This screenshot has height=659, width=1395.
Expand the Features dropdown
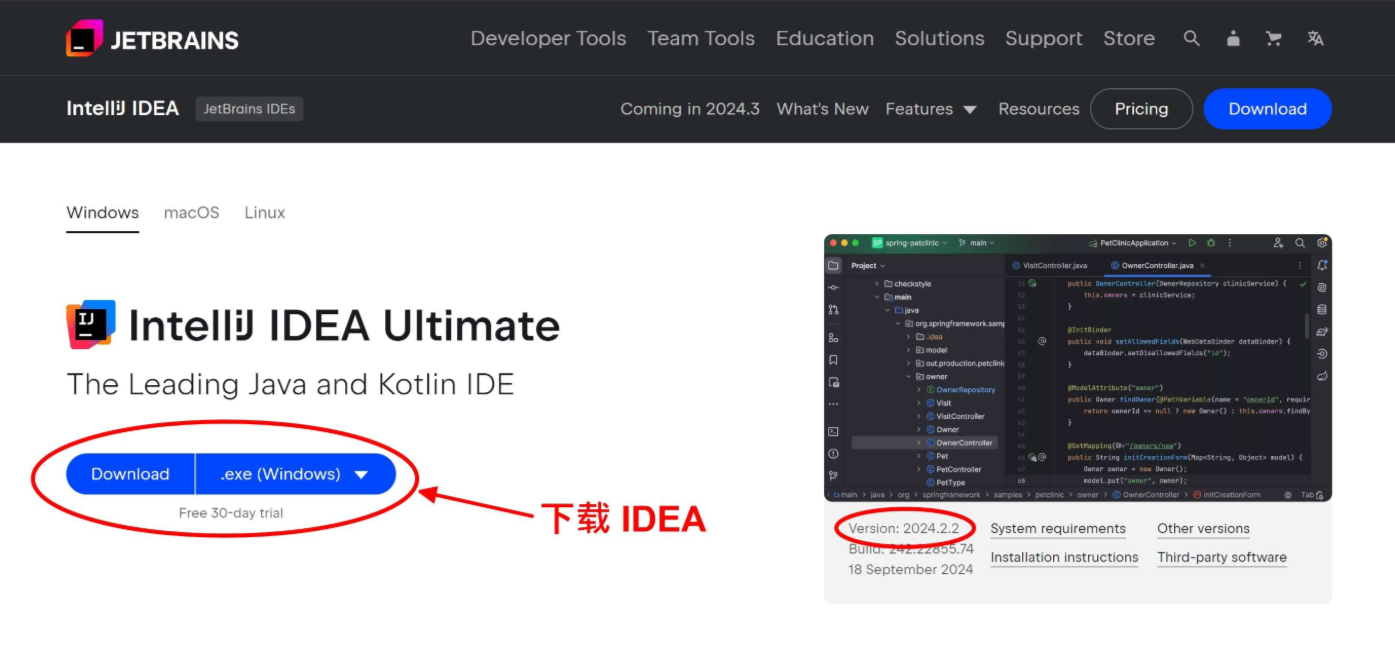click(x=931, y=109)
